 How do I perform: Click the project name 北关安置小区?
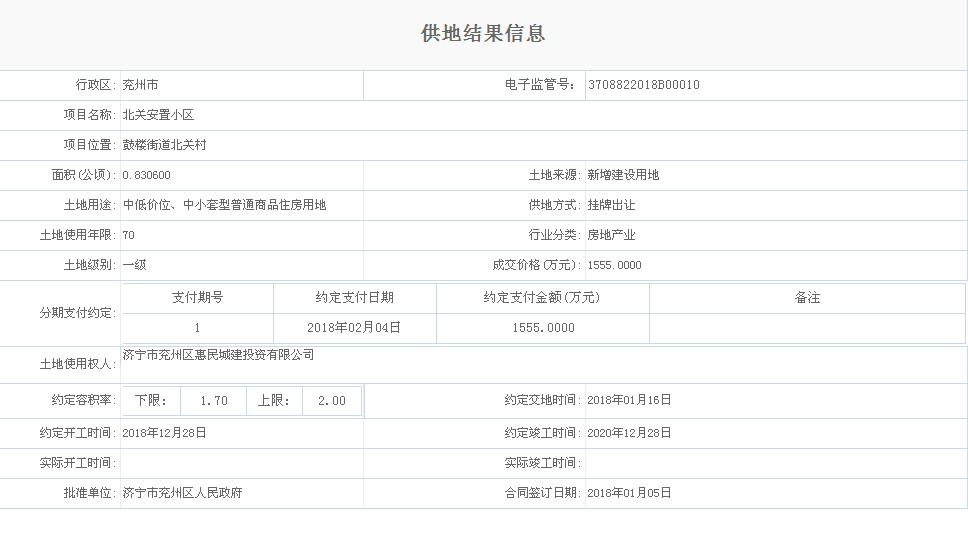pos(158,115)
